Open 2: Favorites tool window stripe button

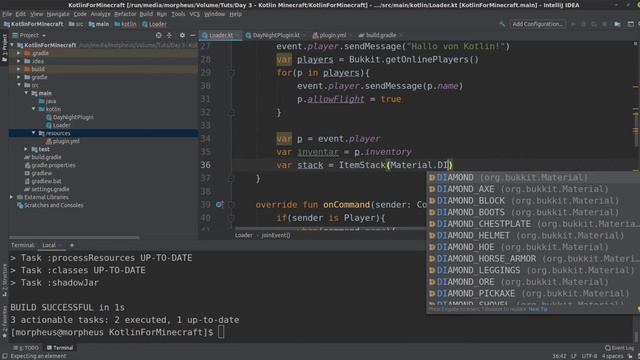4,322
